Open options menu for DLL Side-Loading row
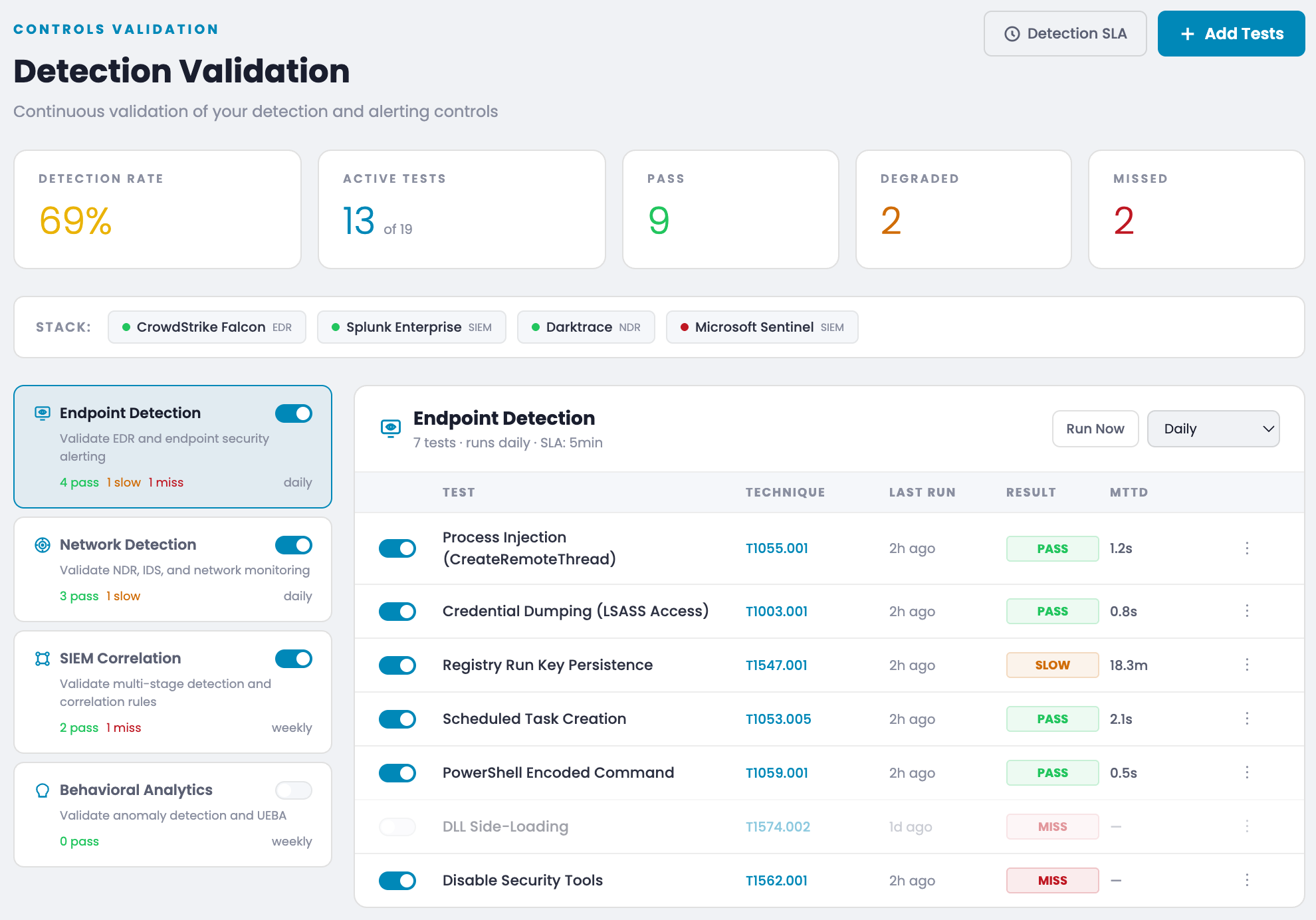The width and height of the screenshot is (1316, 920). coord(1247,826)
